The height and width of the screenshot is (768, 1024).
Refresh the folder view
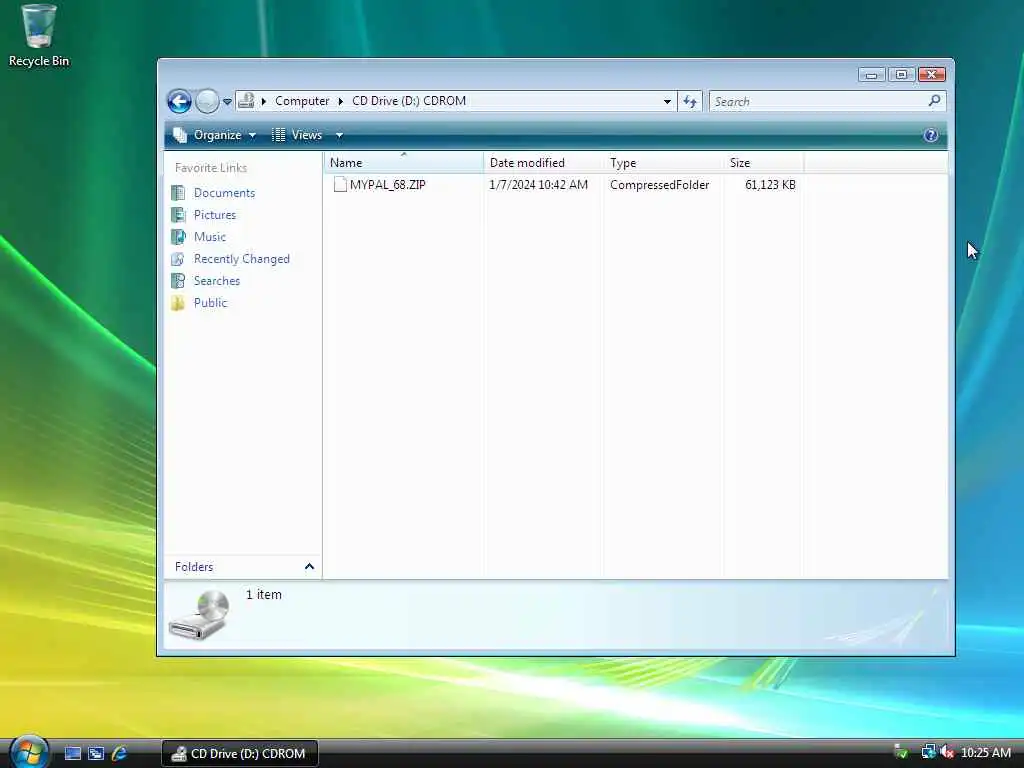[x=690, y=101]
